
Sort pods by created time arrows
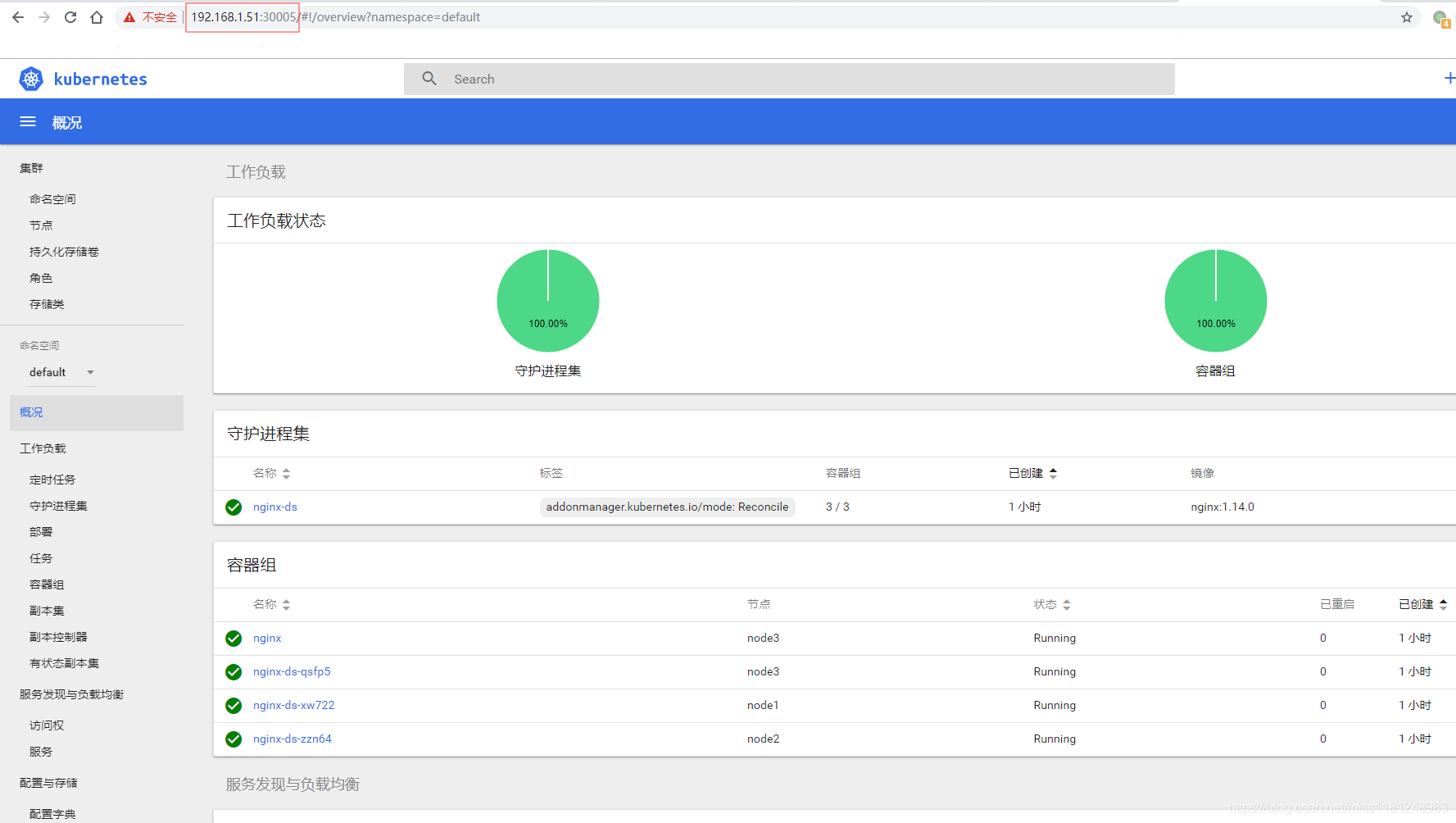coord(1443,605)
